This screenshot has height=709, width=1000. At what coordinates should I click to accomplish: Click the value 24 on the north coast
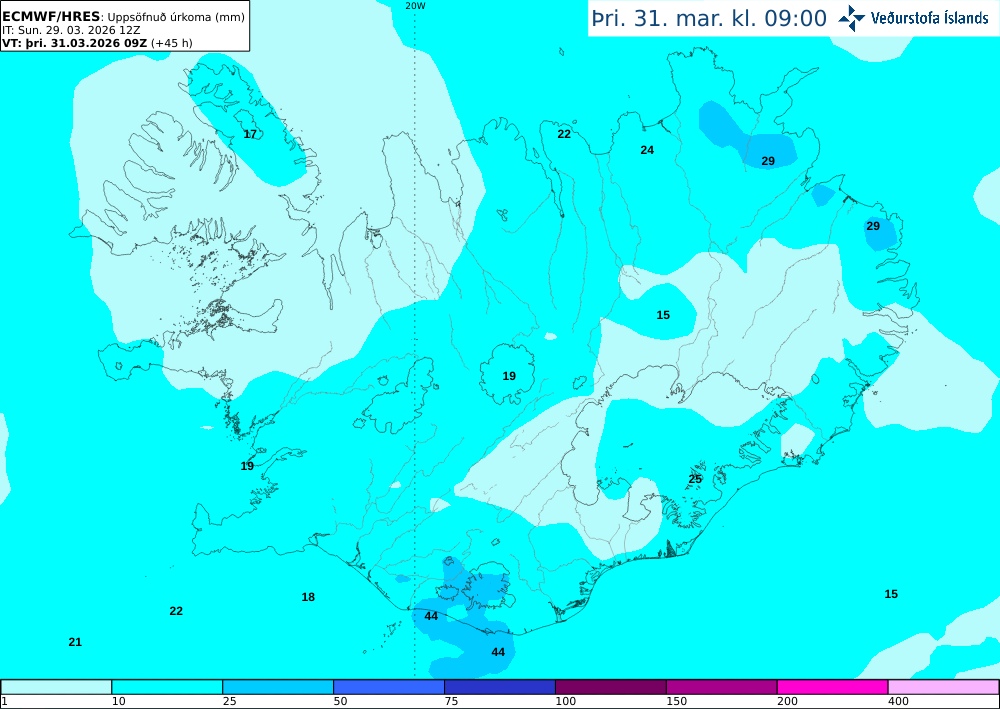[x=647, y=150]
